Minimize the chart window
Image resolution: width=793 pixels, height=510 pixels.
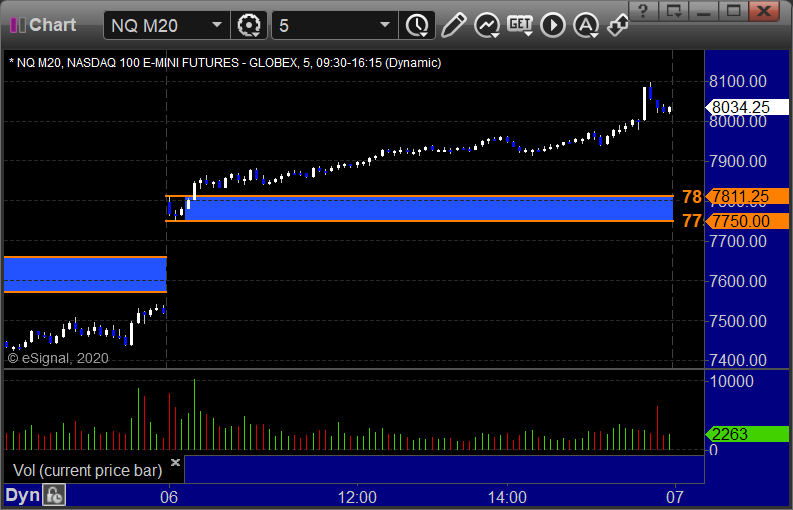click(x=703, y=10)
